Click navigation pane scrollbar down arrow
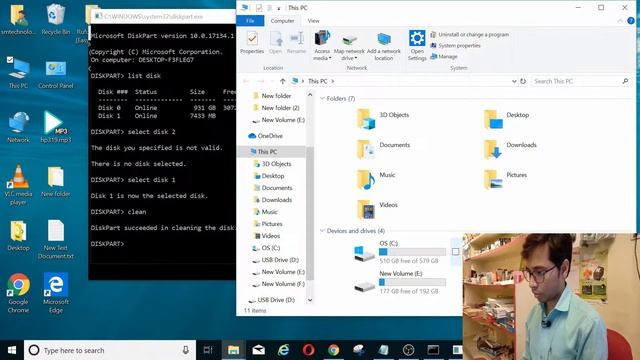Image resolution: width=640 pixels, height=360 pixels. pos(310,300)
